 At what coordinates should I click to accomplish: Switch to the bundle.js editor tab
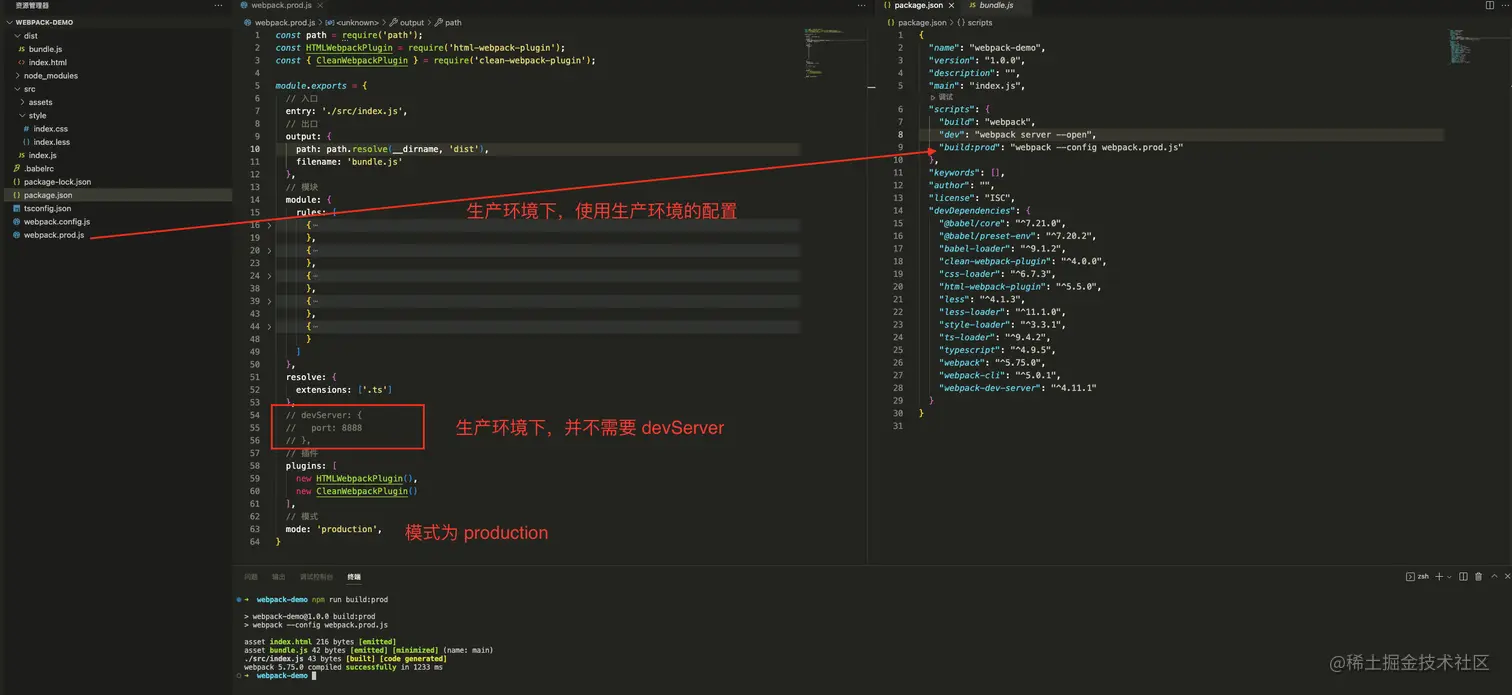click(x=996, y=6)
